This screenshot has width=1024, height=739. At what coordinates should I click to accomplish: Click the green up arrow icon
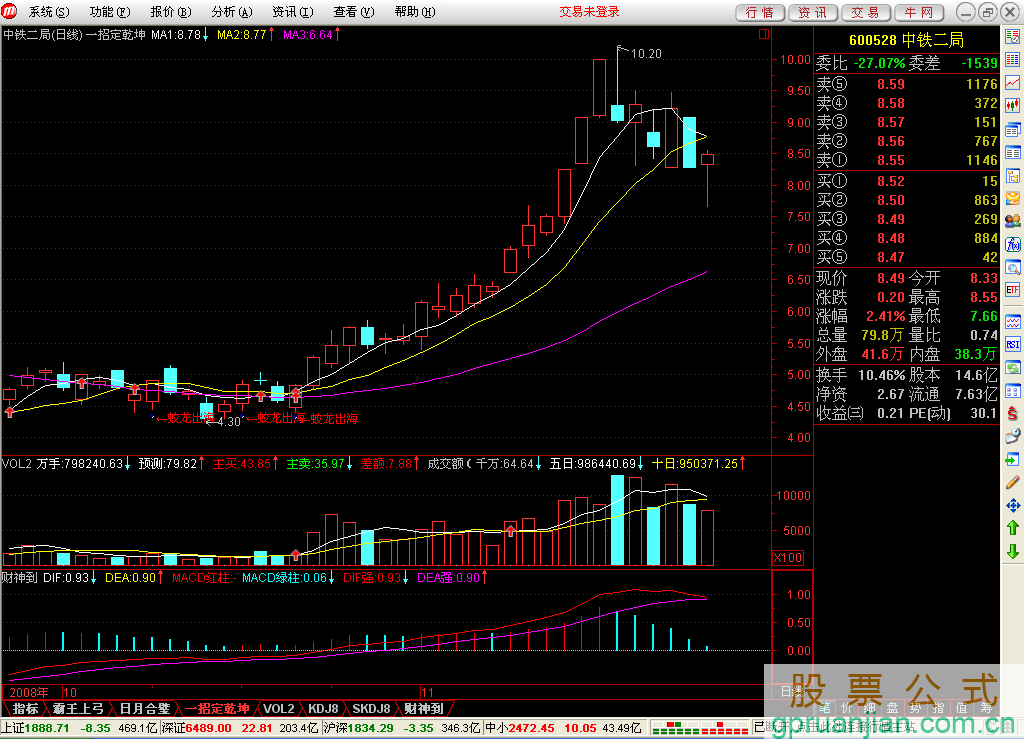pyautogui.click(x=1013, y=528)
